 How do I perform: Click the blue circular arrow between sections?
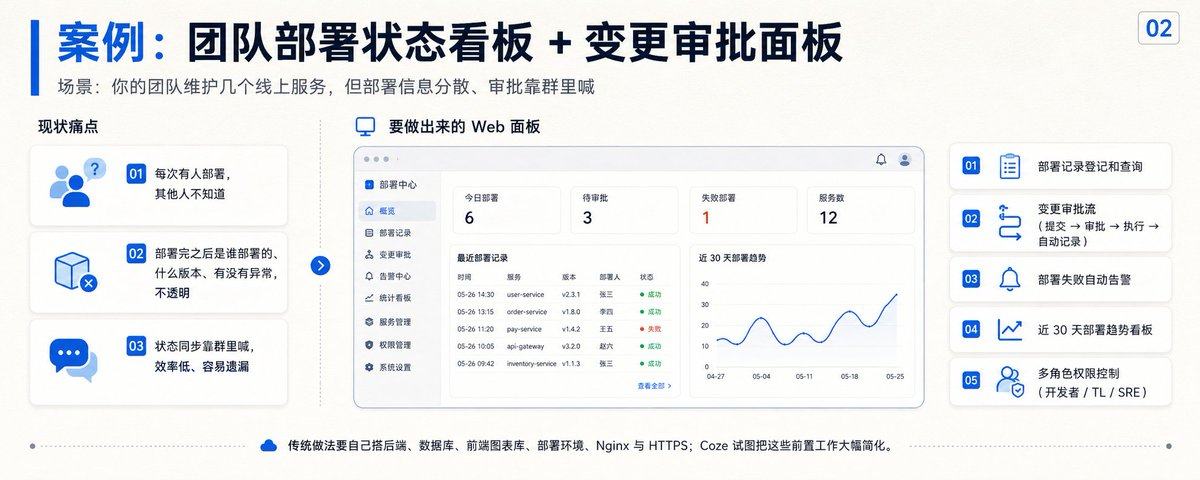(320, 265)
